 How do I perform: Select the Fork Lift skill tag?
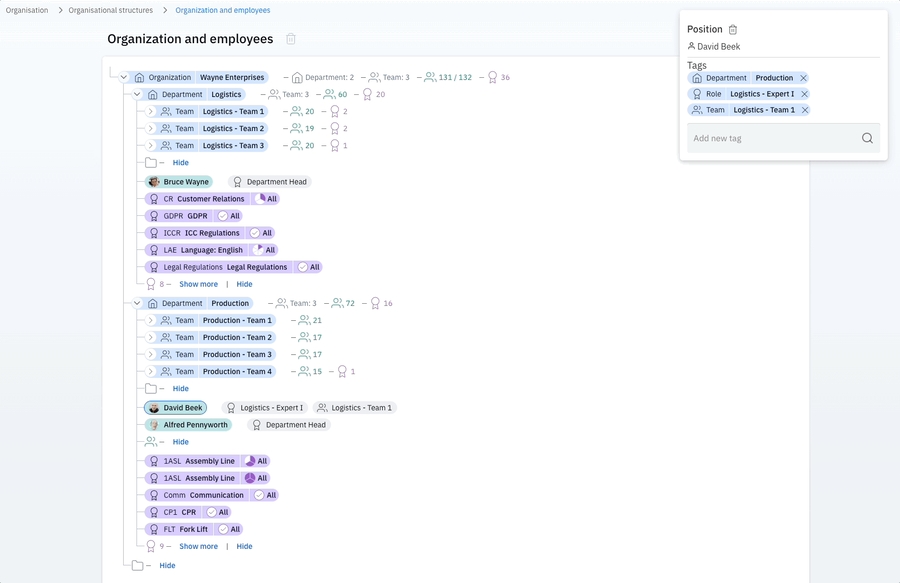(x=193, y=530)
